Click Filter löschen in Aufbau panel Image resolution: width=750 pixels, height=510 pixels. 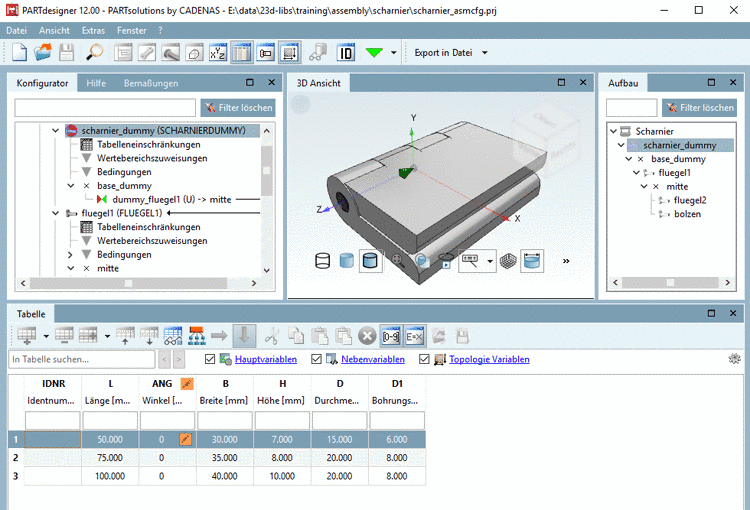click(700, 107)
